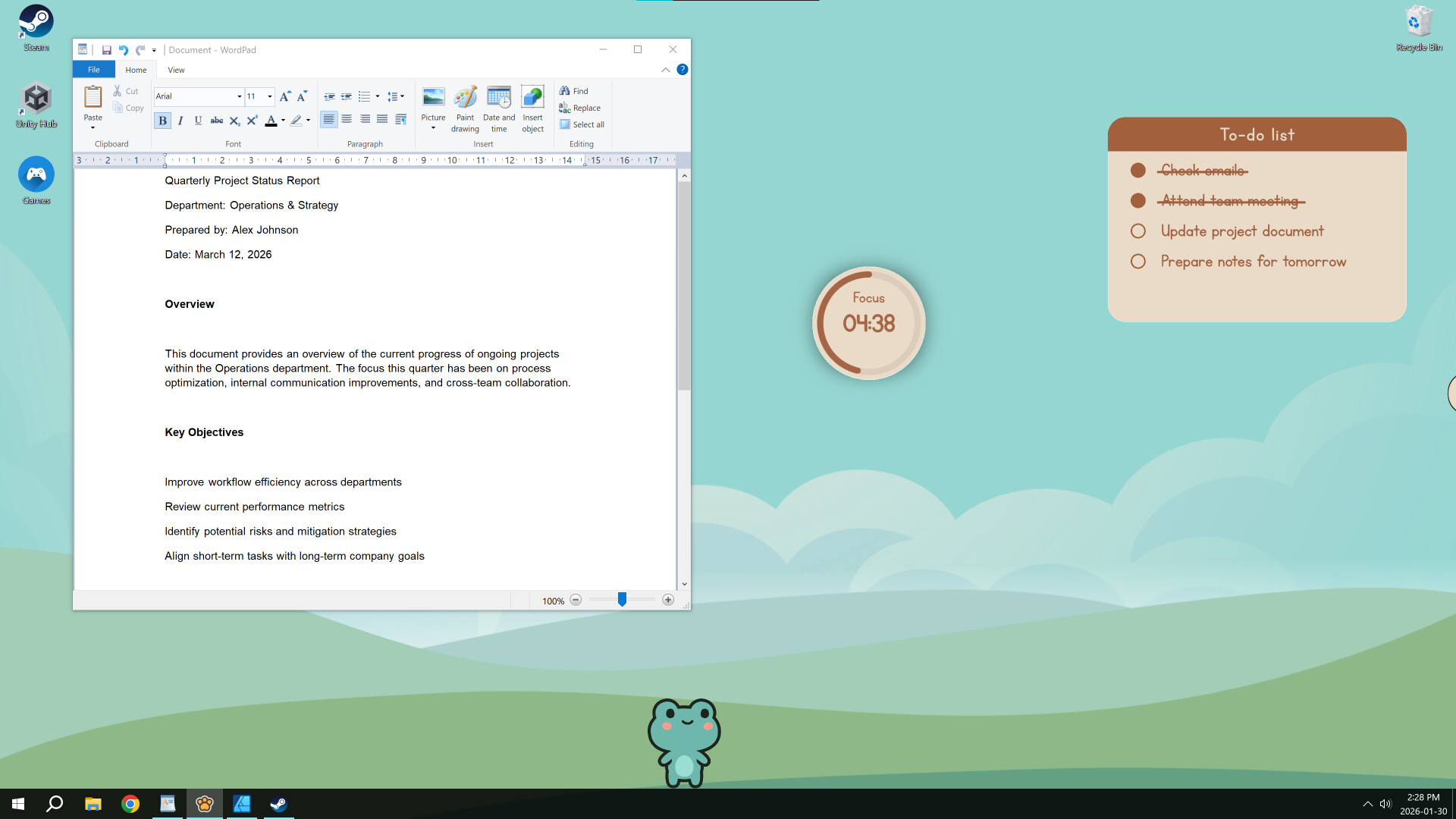This screenshot has height=819, width=1456.
Task: Click the Insert object icon
Action: (532, 106)
